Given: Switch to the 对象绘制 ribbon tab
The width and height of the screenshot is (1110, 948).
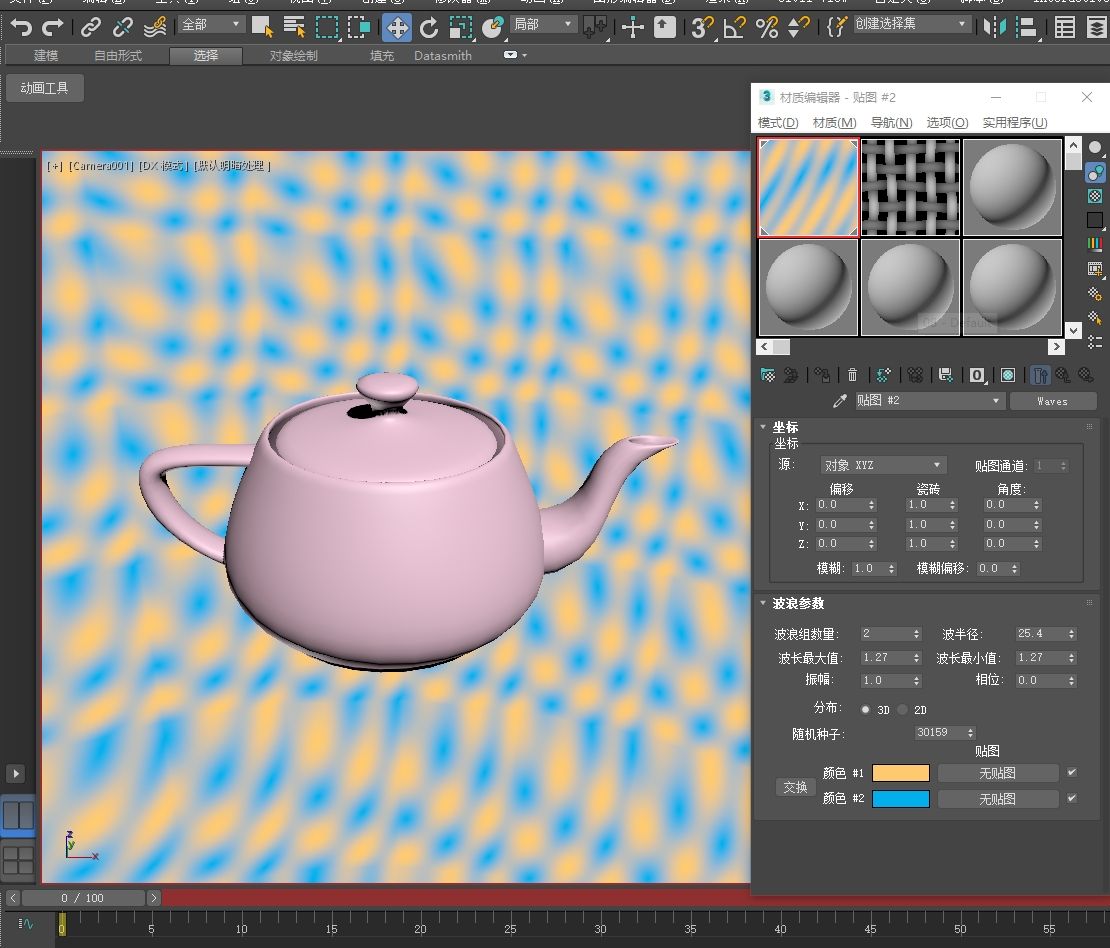Looking at the screenshot, I should click(x=294, y=55).
